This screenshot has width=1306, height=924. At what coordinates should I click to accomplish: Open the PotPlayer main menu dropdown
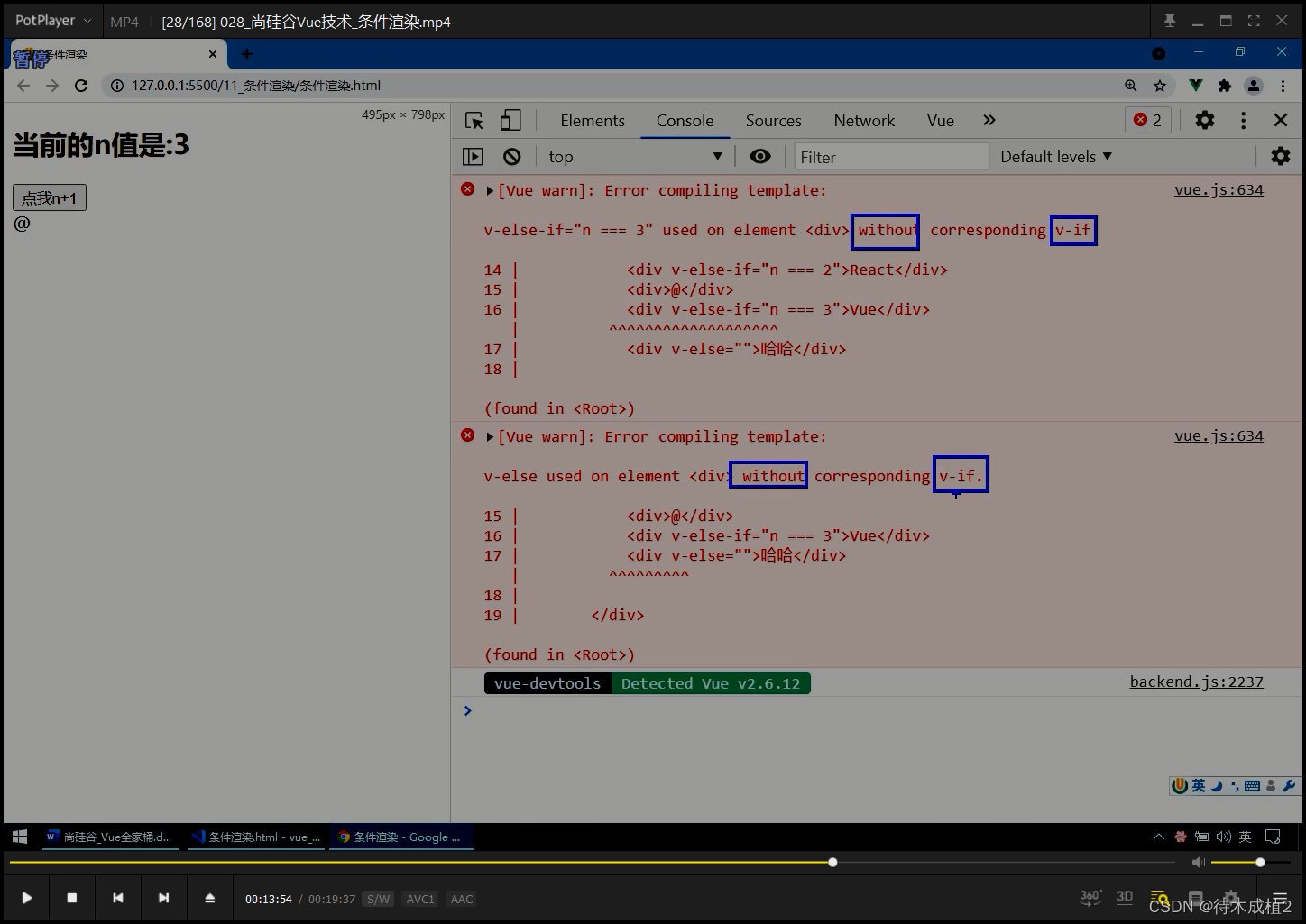coord(53,21)
